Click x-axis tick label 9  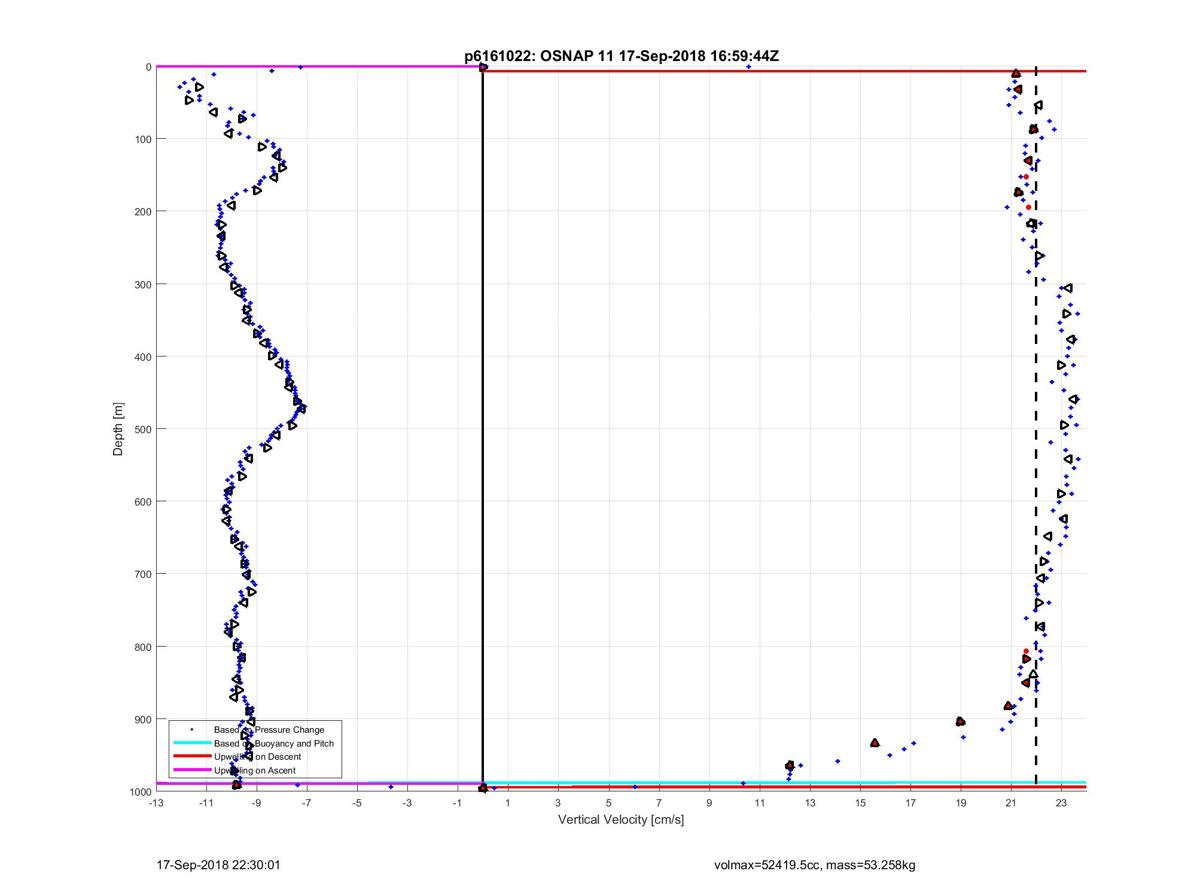pos(709,803)
